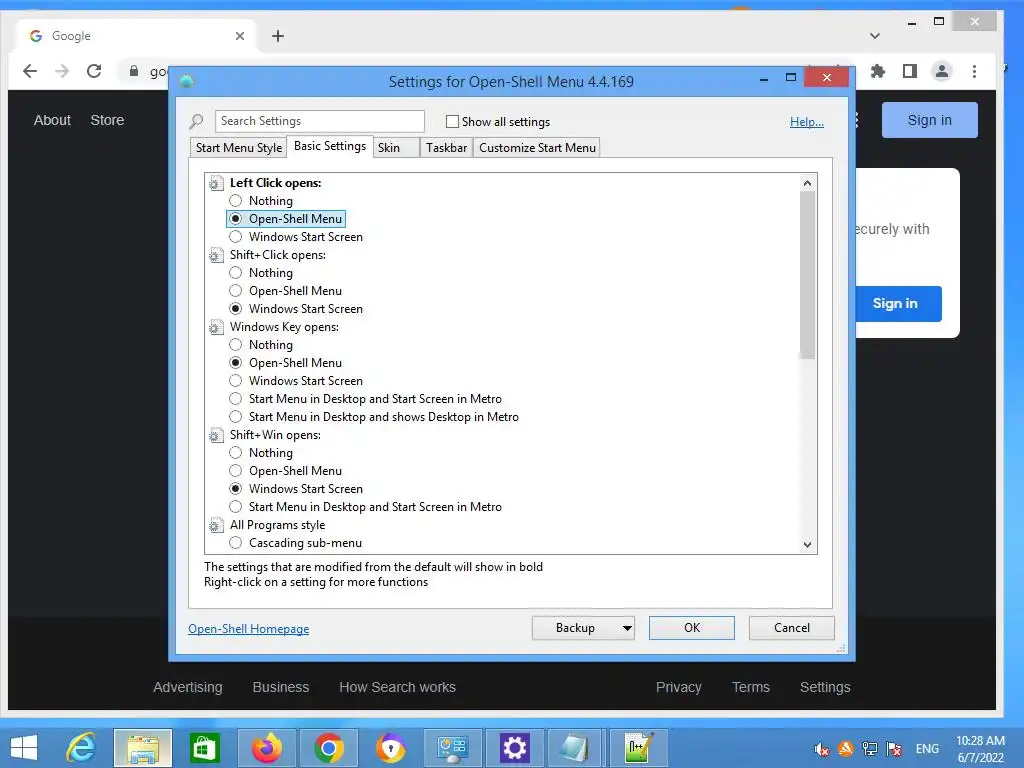Open the purple gear settings app on taskbar
This screenshot has width=1024, height=768.
point(515,748)
